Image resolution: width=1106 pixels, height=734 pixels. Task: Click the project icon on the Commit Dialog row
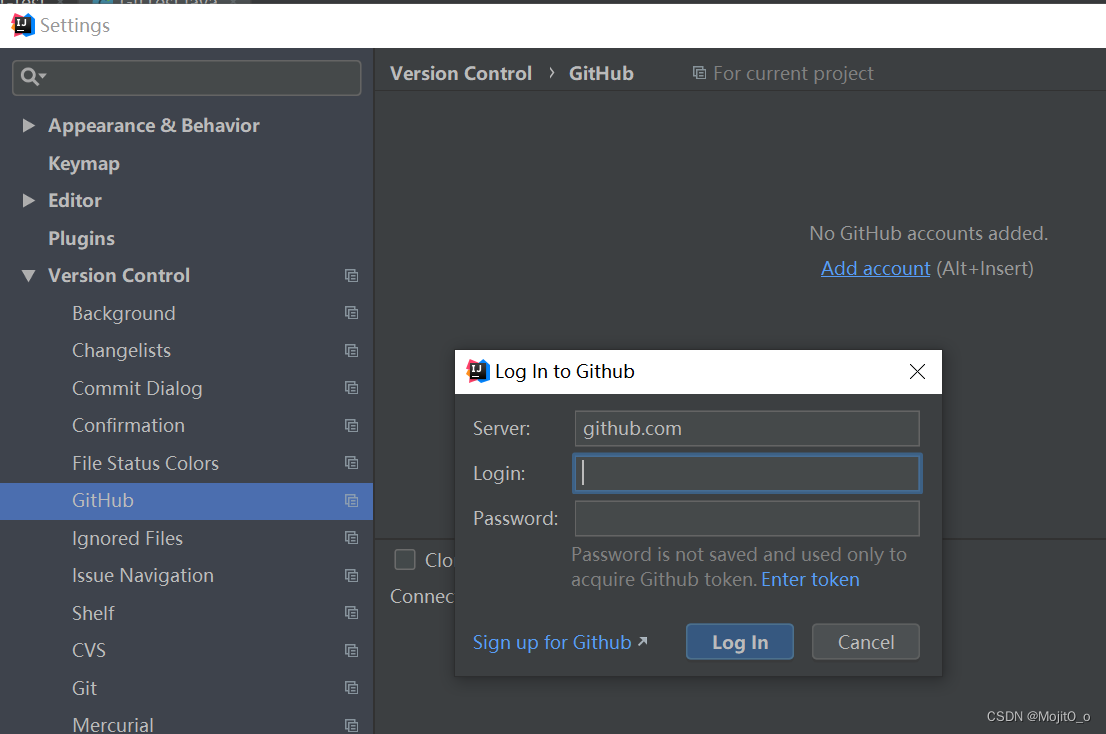pyautogui.click(x=351, y=388)
